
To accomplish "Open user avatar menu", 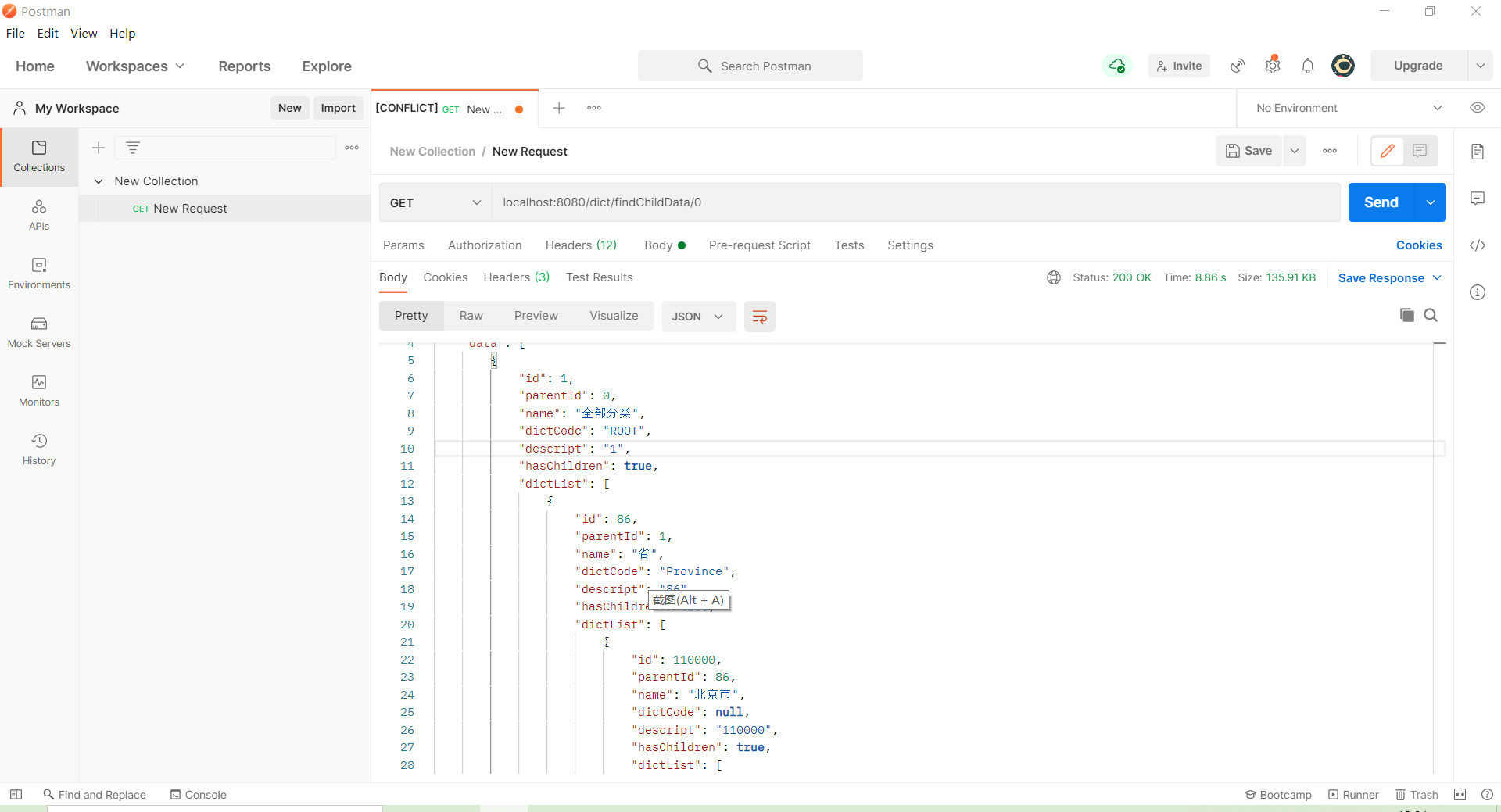I will coord(1343,66).
